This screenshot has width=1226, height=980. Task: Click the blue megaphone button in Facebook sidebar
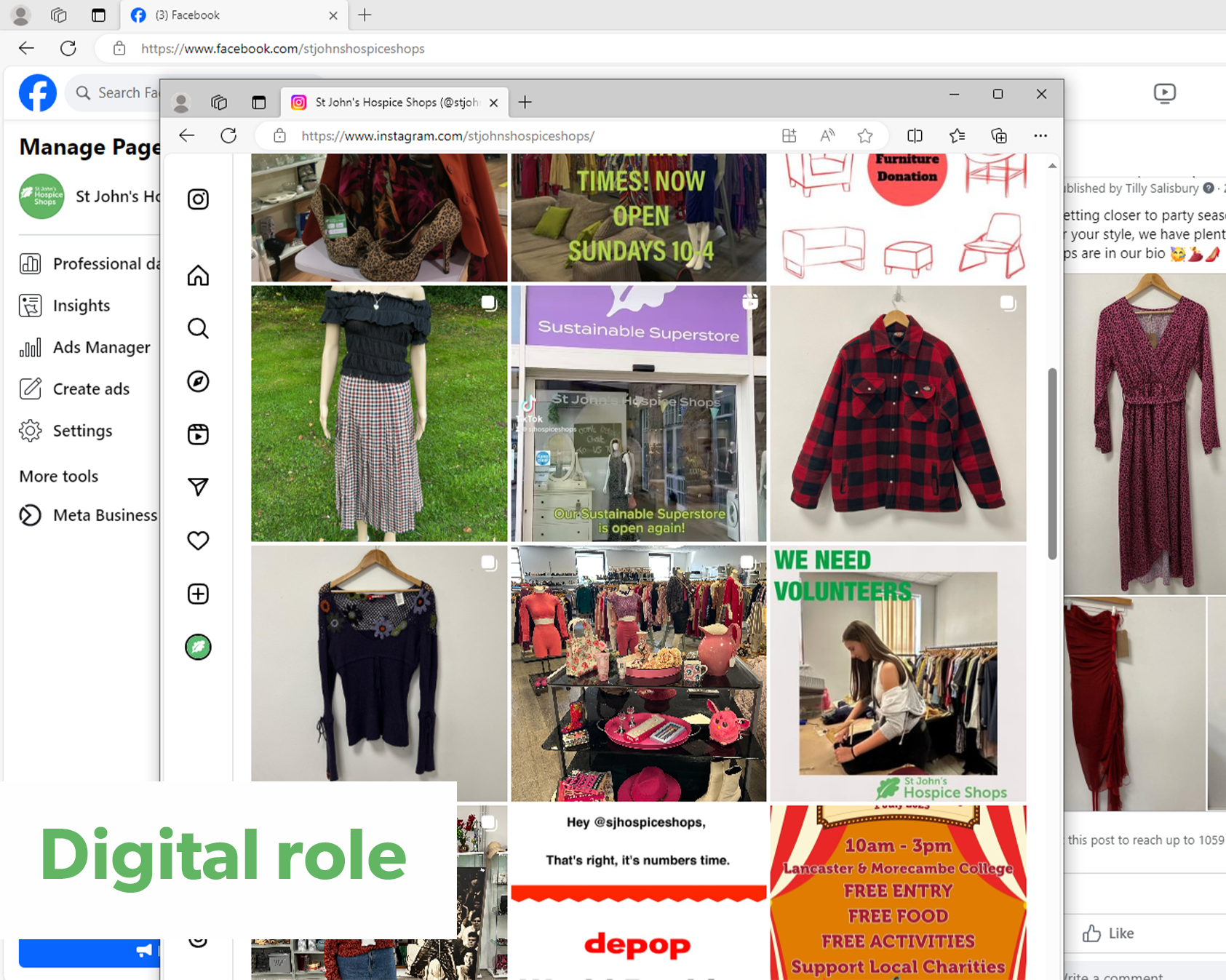89,952
